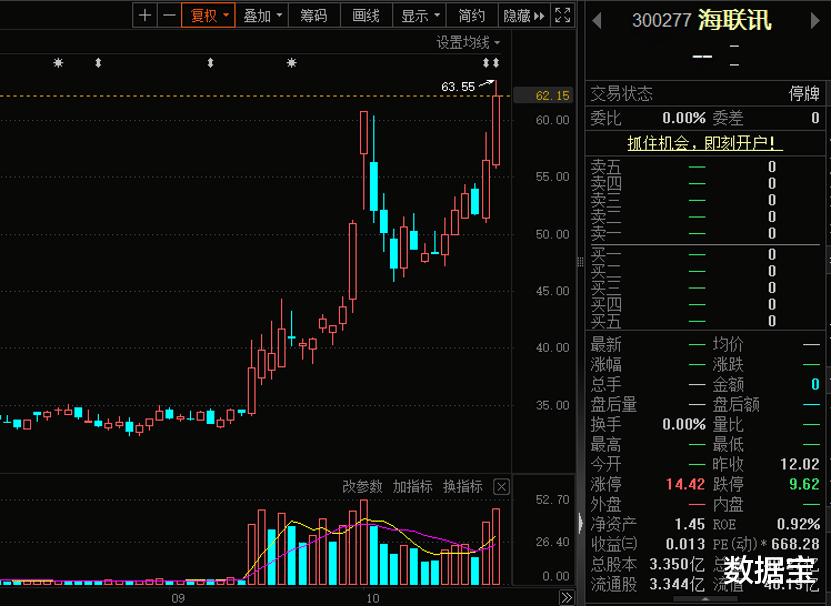Click the 跌停 limit-down price 9.62
Image resolution: width=832 pixels, height=606 pixels.
[804, 484]
